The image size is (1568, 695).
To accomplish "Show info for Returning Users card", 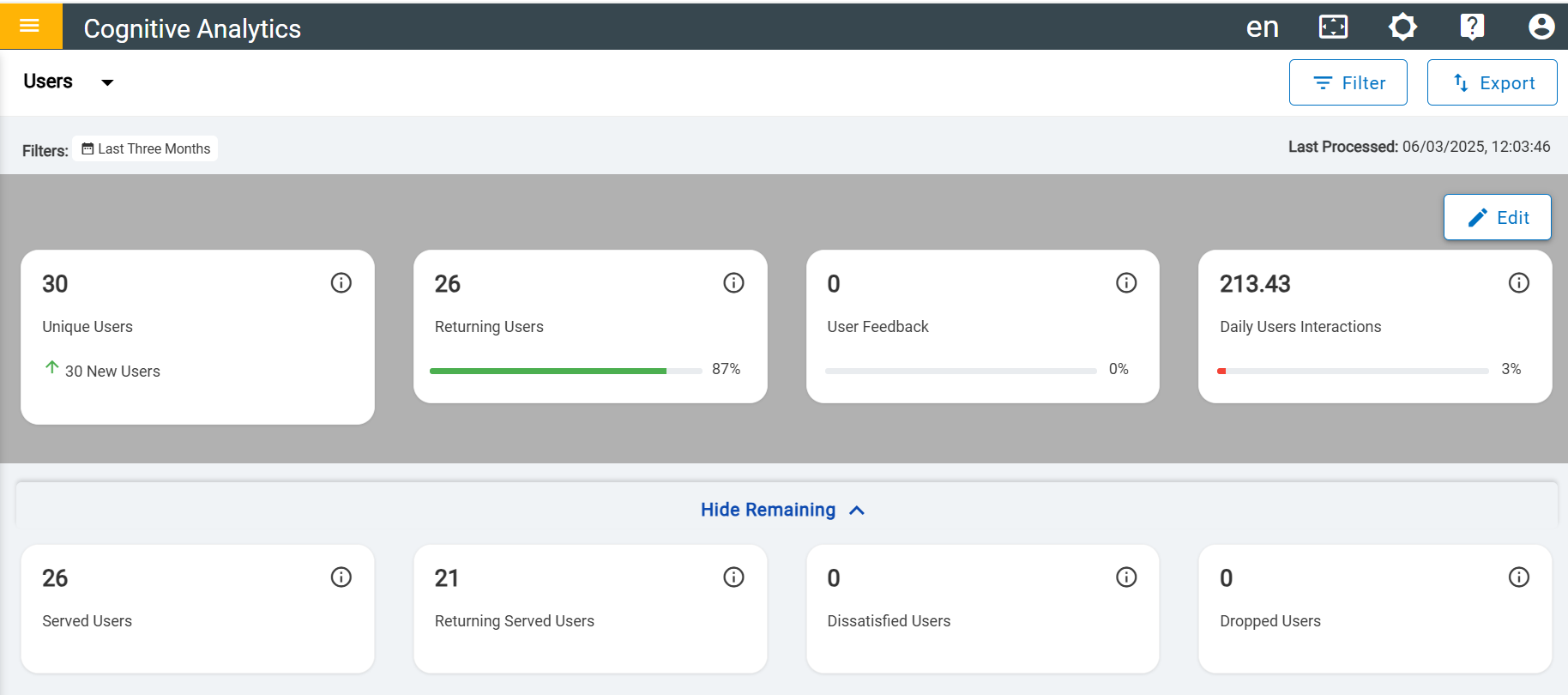I will [733, 282].
